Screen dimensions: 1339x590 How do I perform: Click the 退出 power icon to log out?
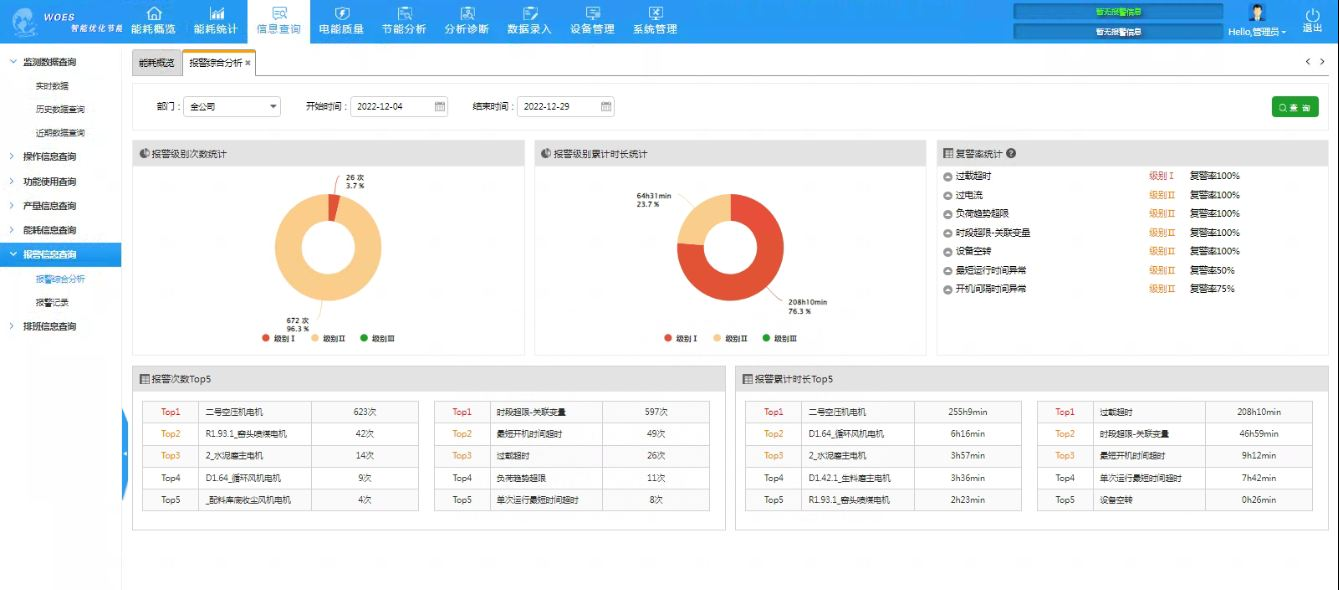(x=1312, y=15)
